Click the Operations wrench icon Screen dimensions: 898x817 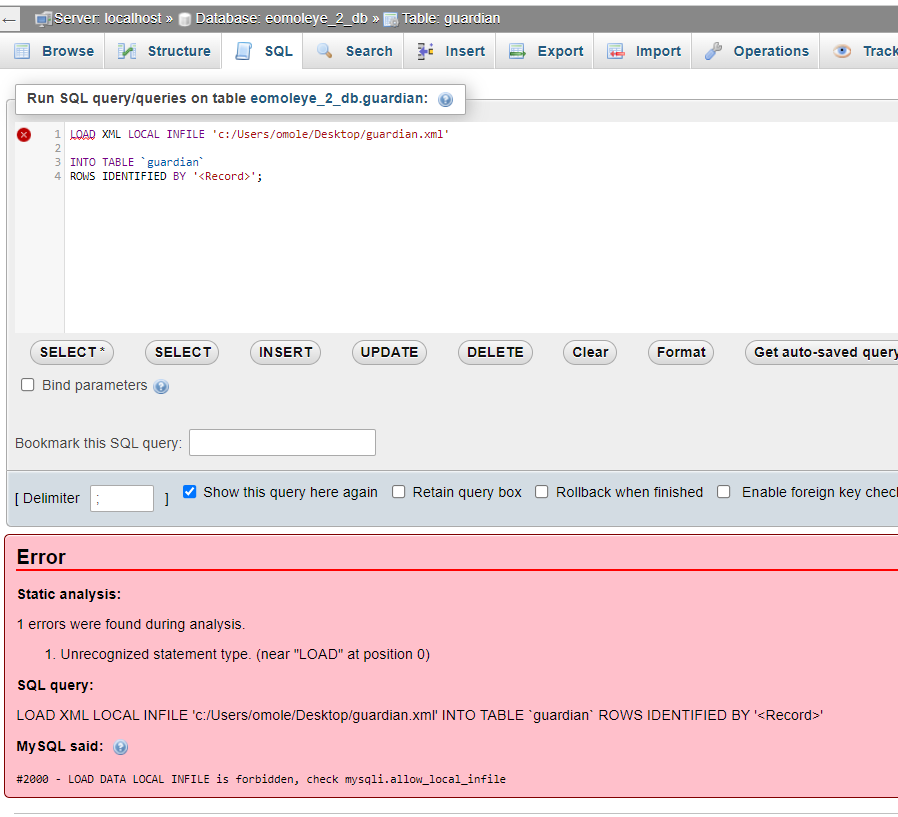pyautogui.click(x=713, y=50)
